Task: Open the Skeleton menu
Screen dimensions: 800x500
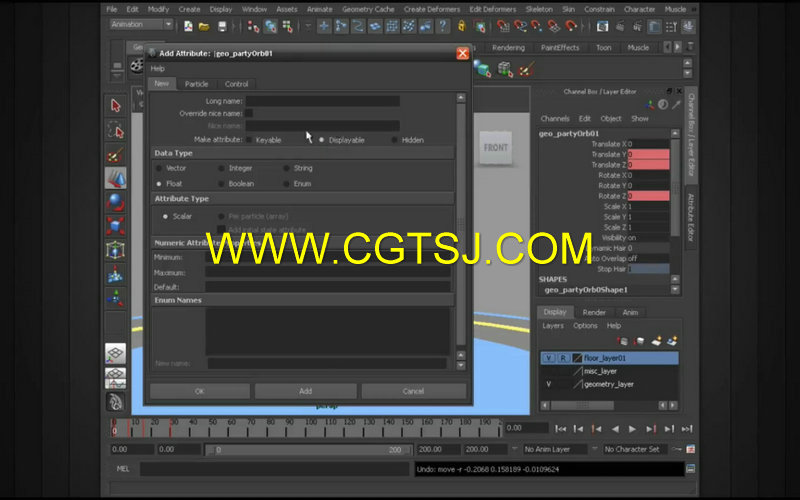Action: pos(539,9)
